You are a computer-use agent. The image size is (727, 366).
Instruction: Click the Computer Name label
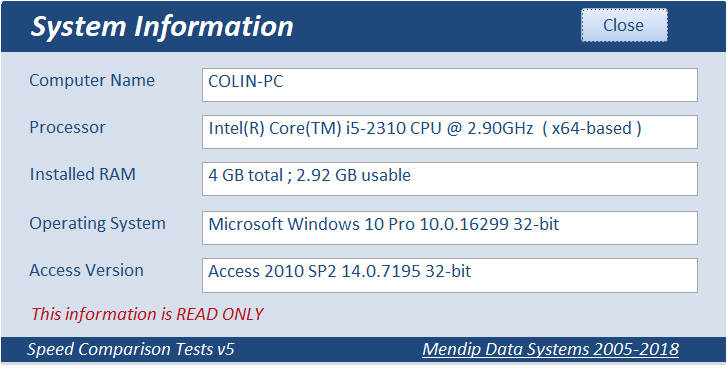click(92, 80)
